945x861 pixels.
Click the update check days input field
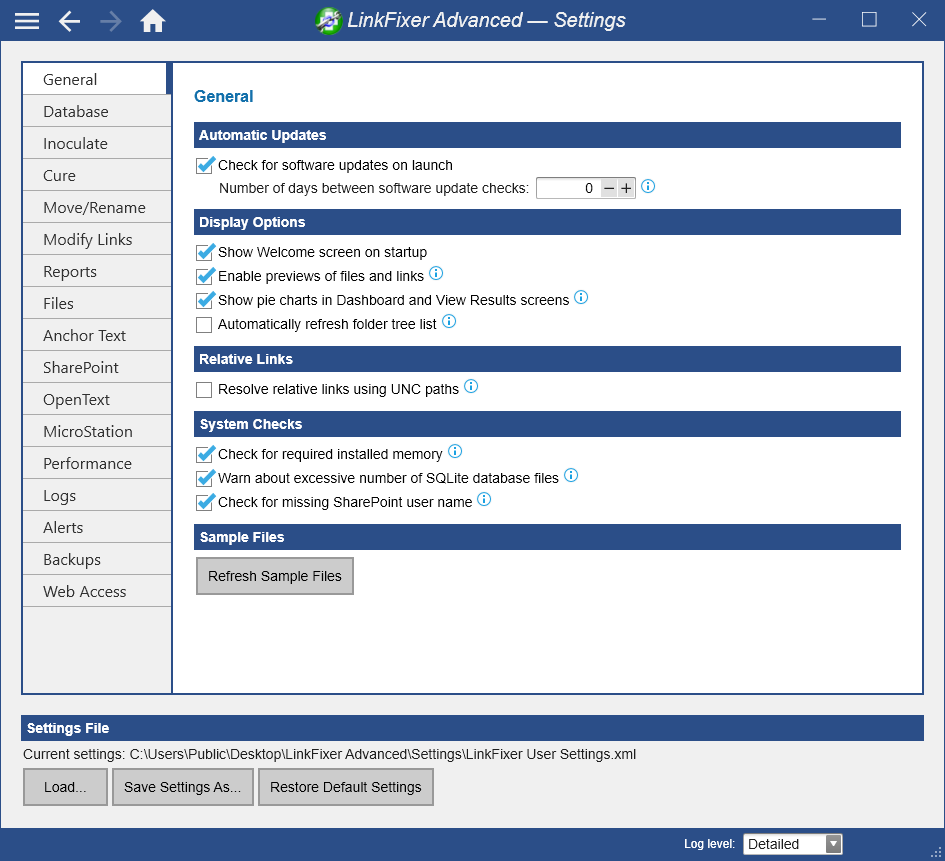pos(568,189)
